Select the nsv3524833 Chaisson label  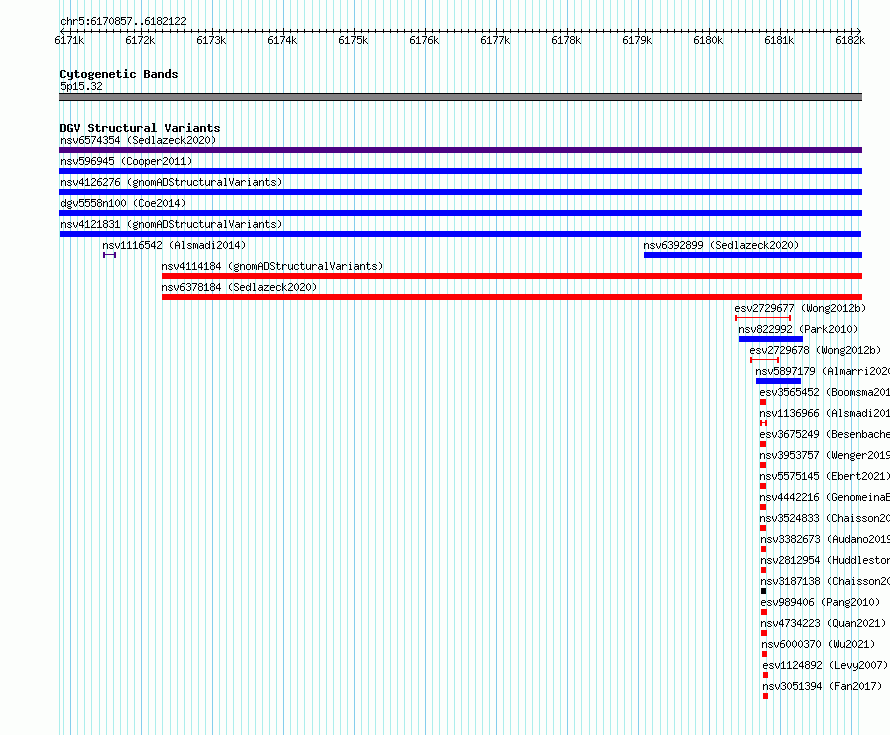click(x=825, y=518)
